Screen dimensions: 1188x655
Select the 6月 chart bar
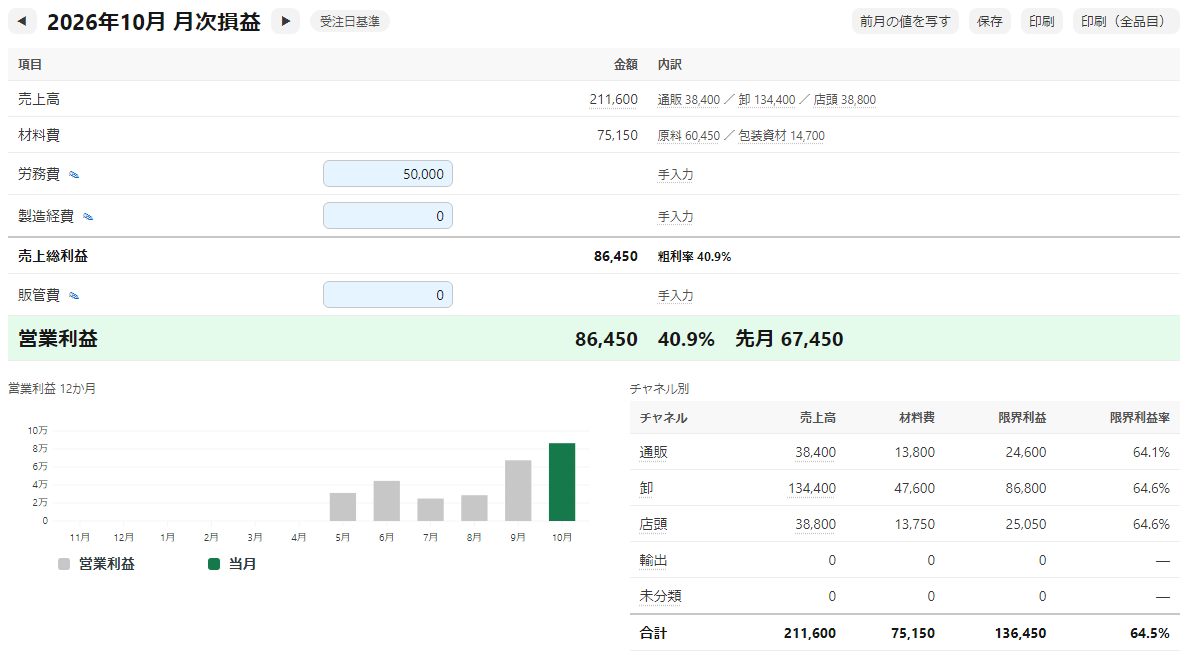click(386, 501)
